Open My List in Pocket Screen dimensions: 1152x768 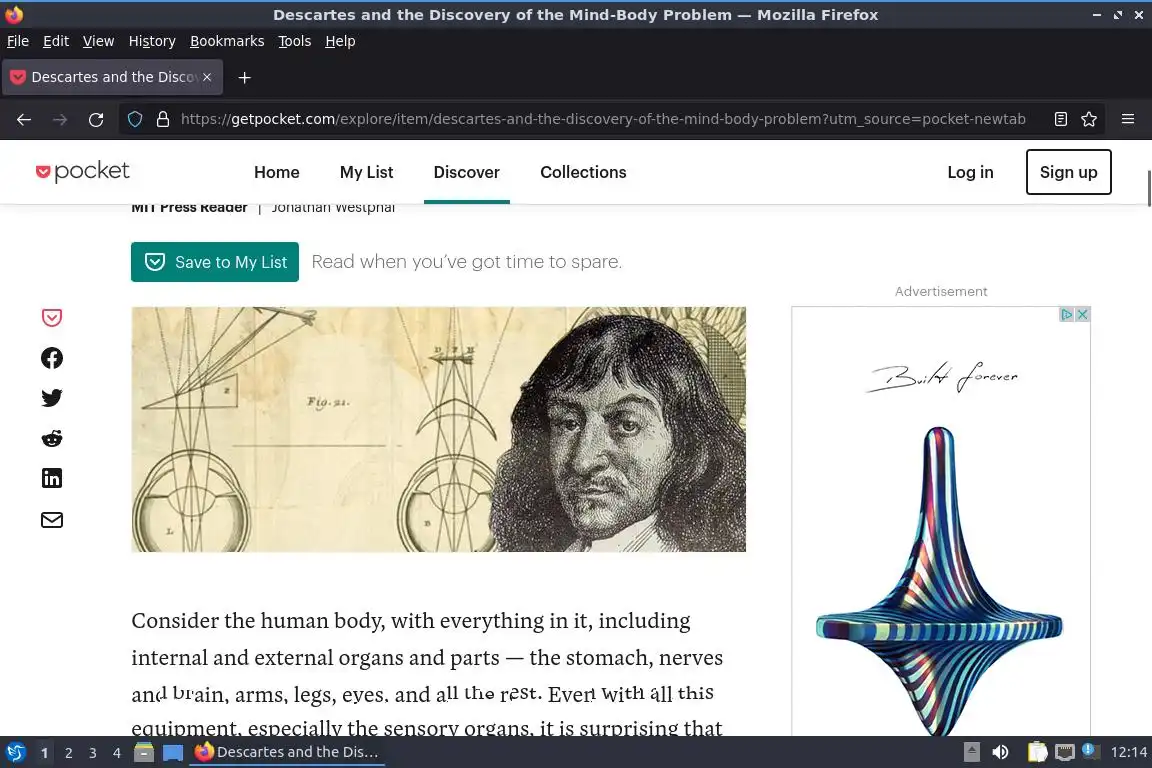pyautogui.click(x=367, y=172)
